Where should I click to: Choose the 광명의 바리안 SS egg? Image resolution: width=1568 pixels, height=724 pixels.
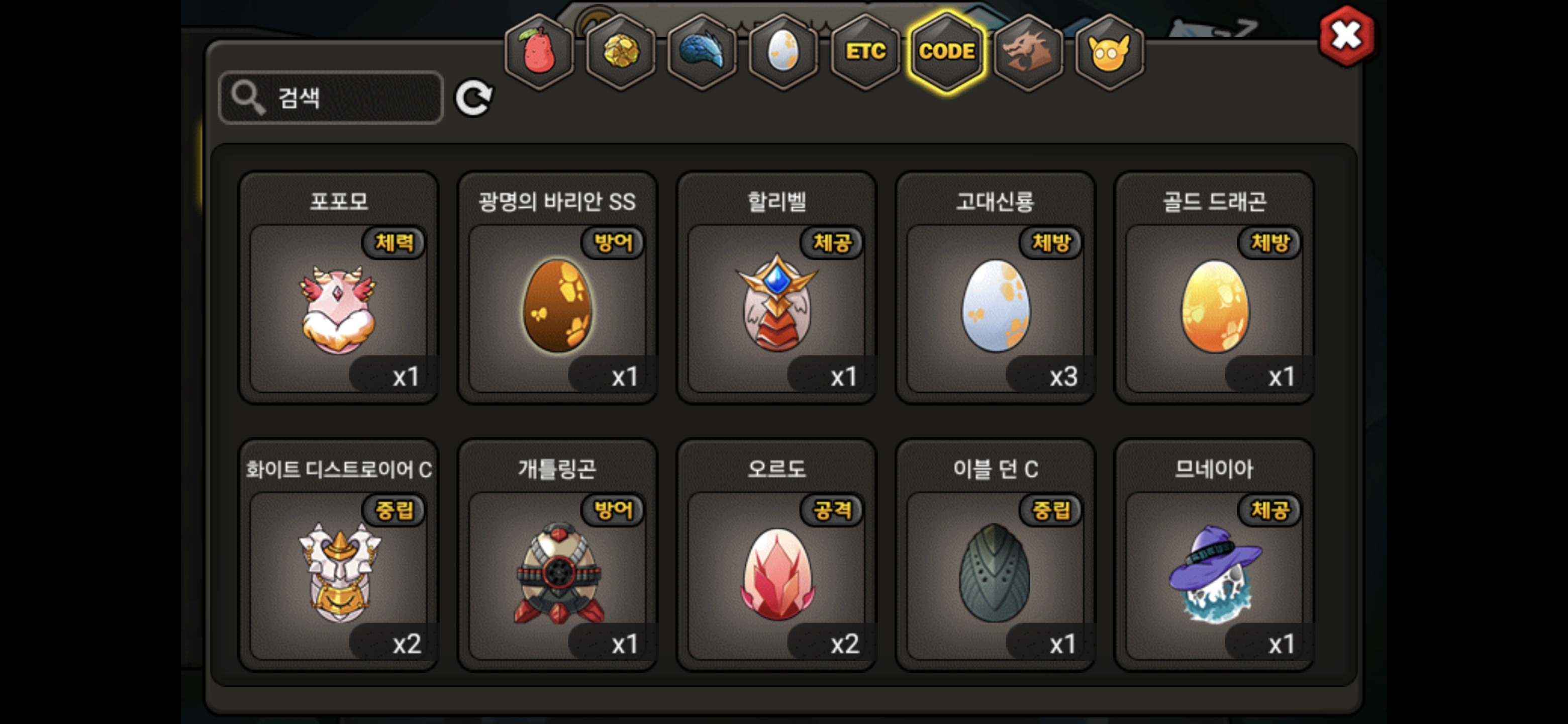pyautogui.click(x=557, y=288)
